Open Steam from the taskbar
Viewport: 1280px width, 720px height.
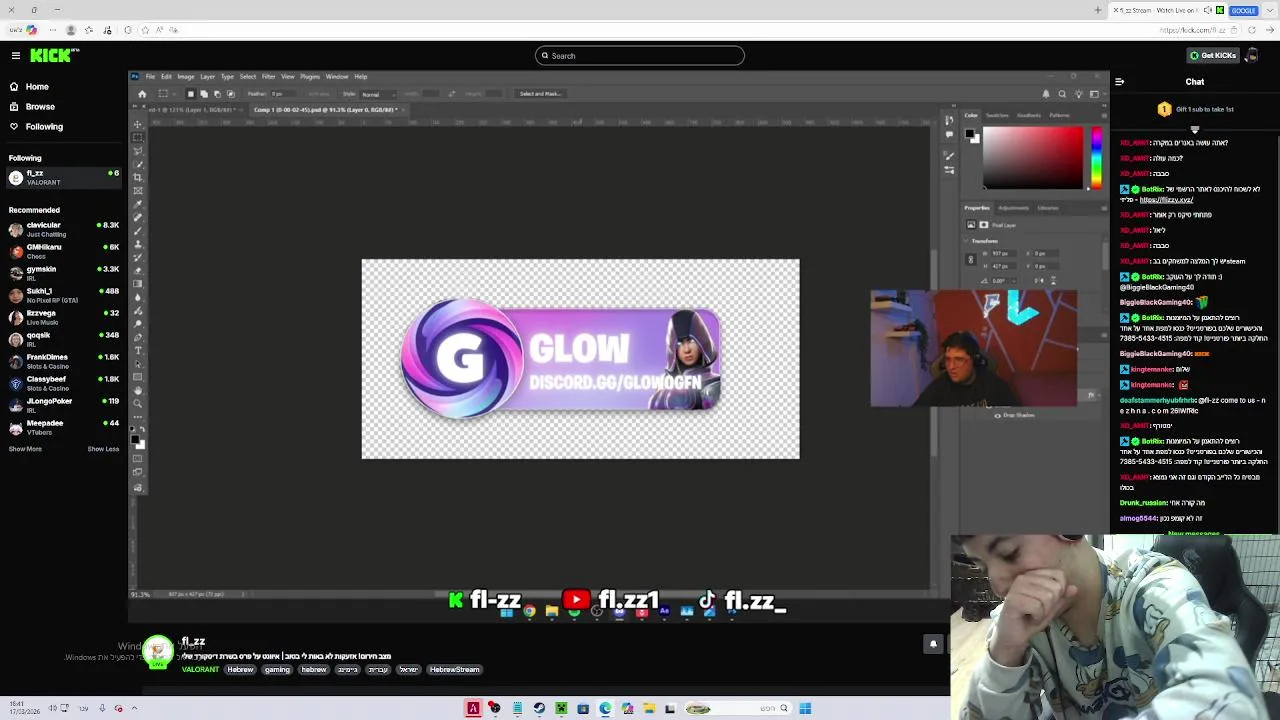(x=539, y=709)
